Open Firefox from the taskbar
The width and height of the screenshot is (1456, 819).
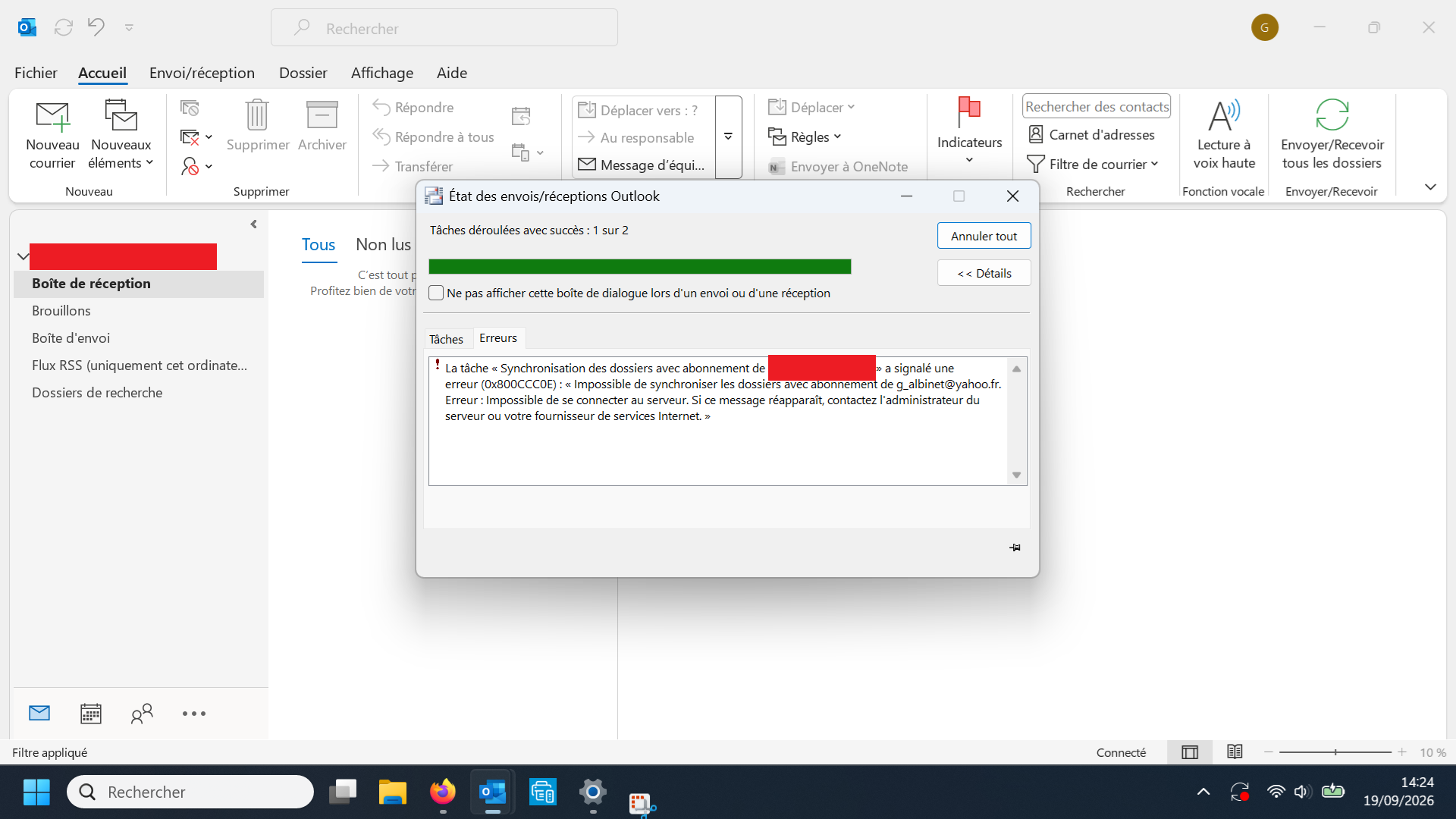(443, 792)
